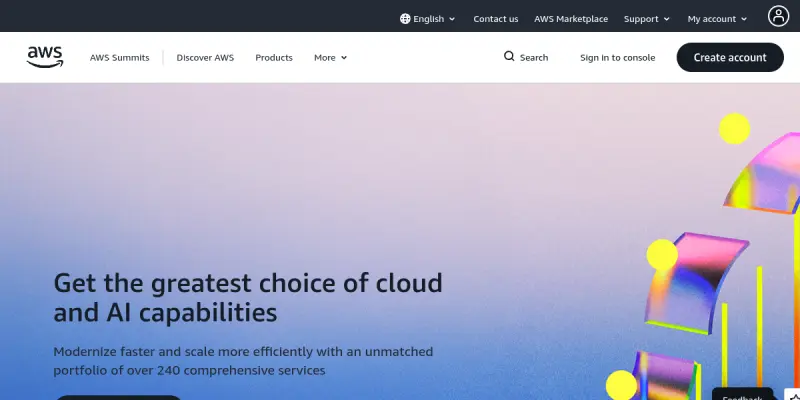Image resolution: width=800 pixels, height=400 pixels.
Task: Go to AWS Marketplace
Action: (571, 19)
